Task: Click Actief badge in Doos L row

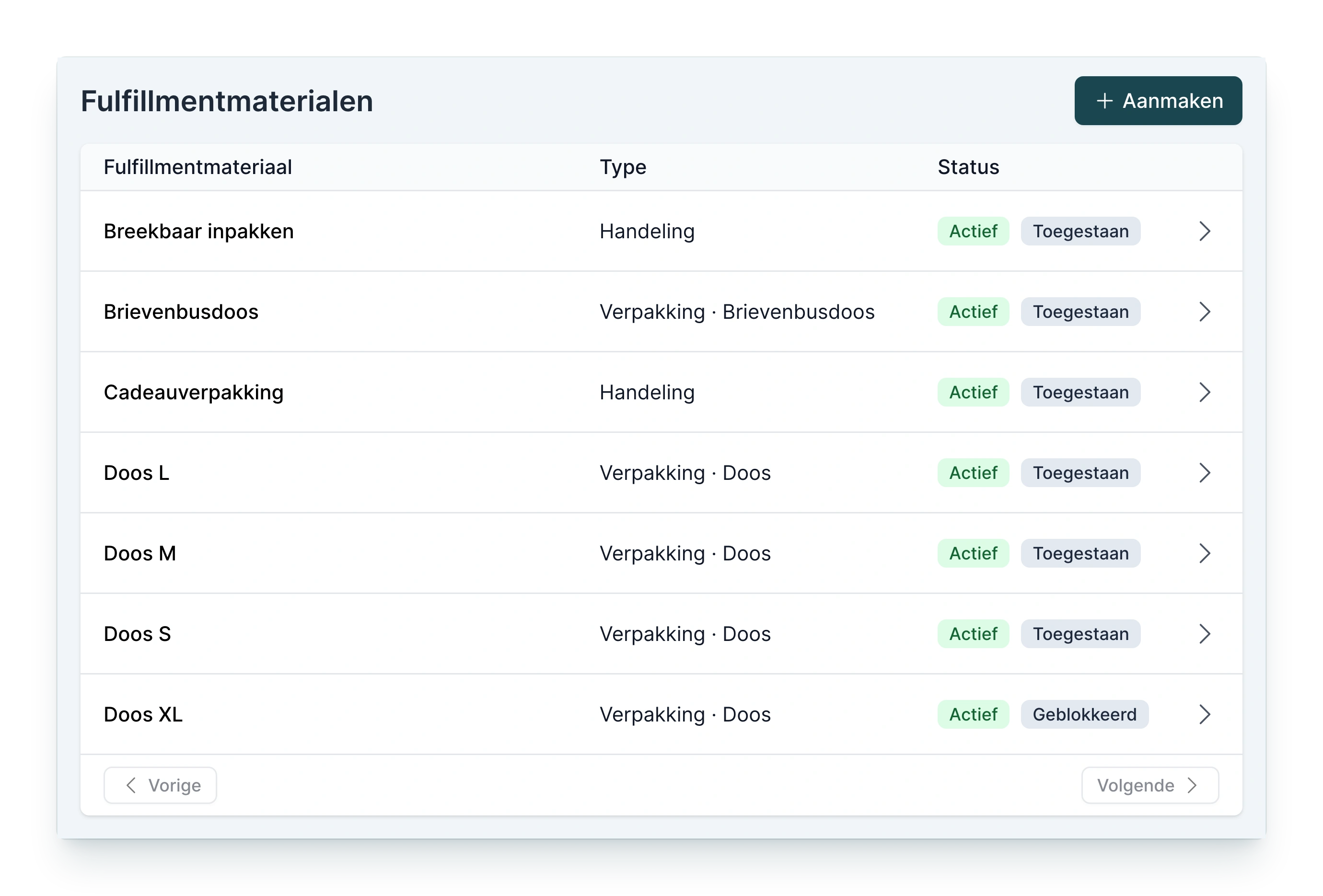Action: [973, 473]
